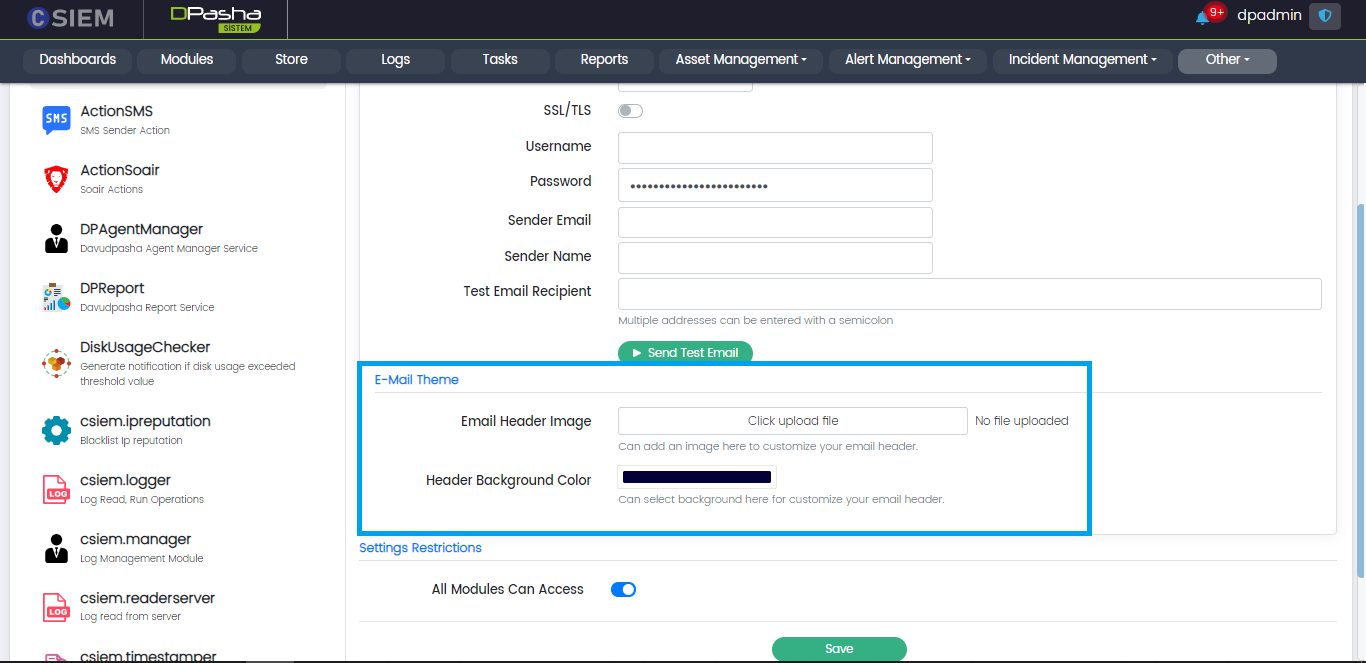This screenshot has height=663, width=1366.
Task: Select the ActionSoair shield icon
Action: point(56,179)
